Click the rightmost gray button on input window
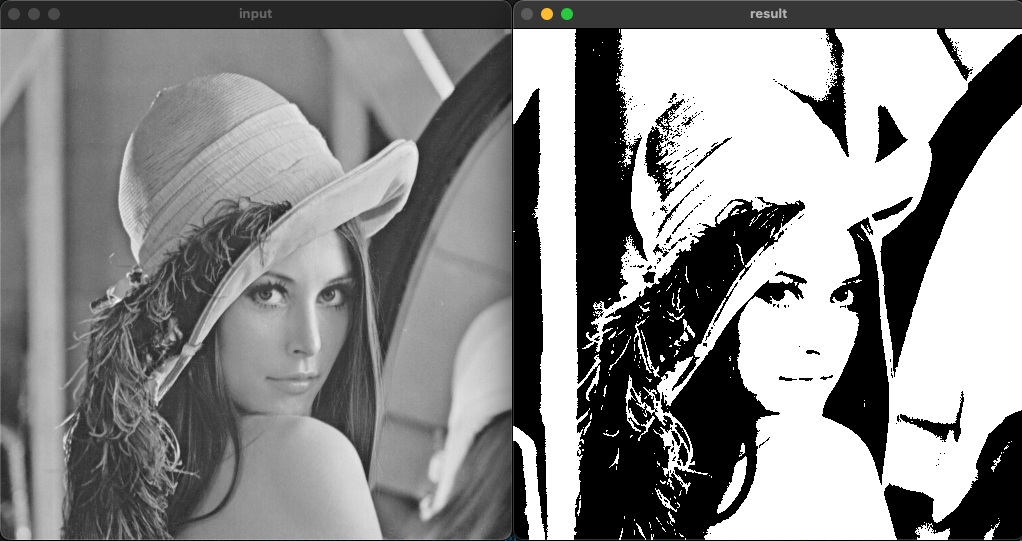1022x541 pixels. coord(54,14)
